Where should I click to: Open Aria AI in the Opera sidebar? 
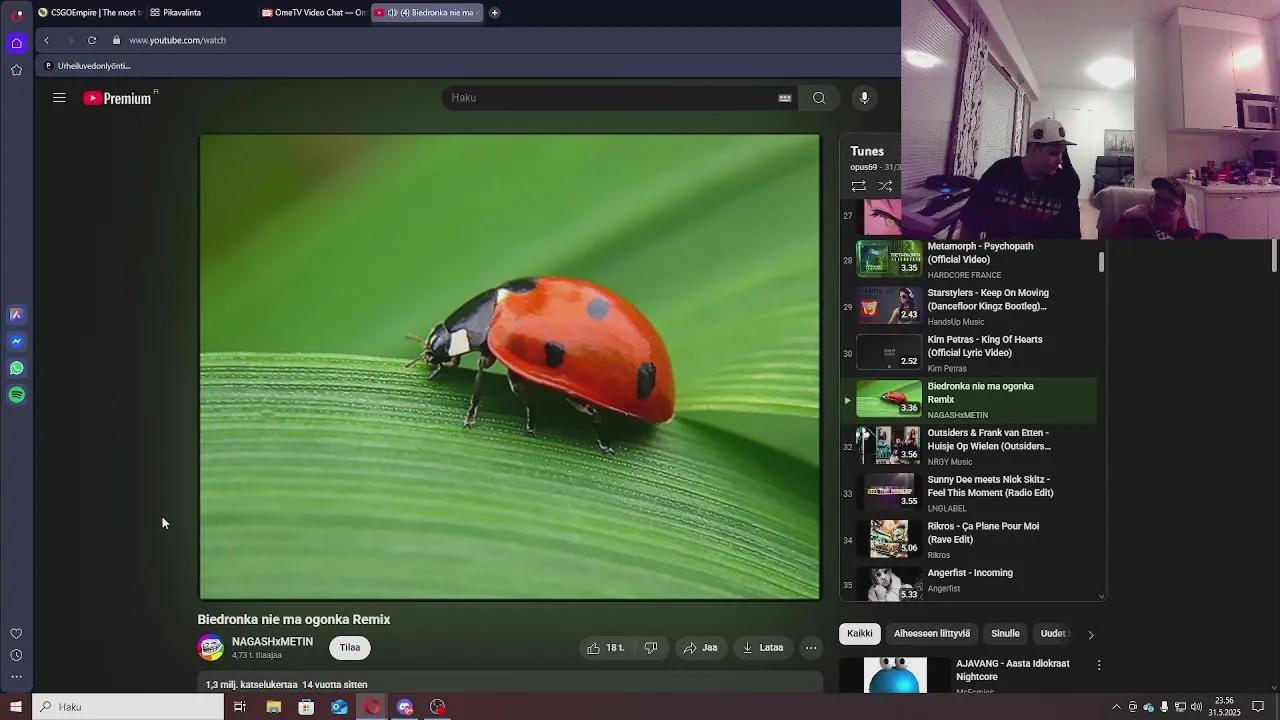click(17, 314)
